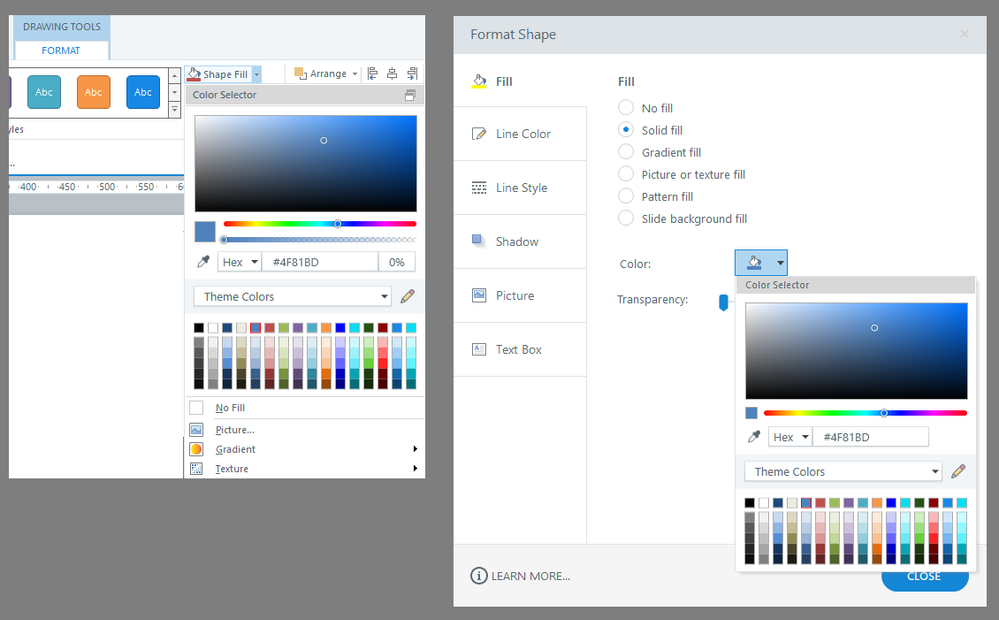
Task: Click the Picture image icon in the Shape Fill menu
Action: (x=196, y=429)
